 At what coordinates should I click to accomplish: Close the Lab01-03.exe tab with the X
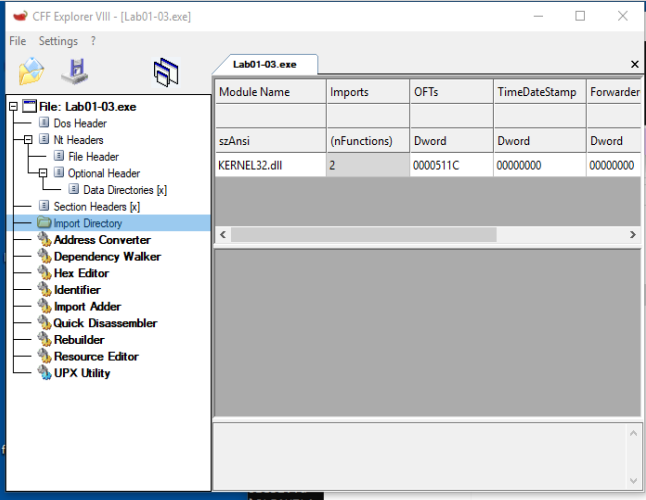[x=634, y=64]
